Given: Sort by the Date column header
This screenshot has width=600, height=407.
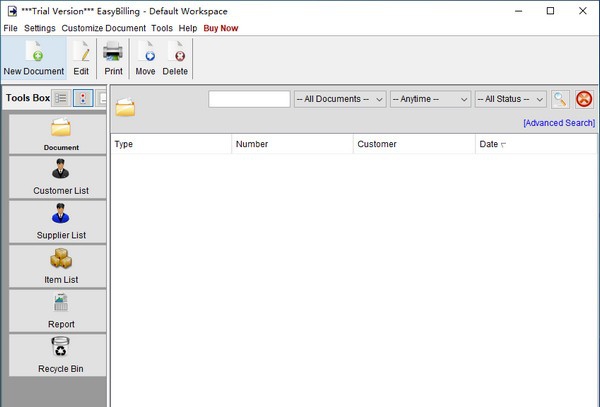Looking at the screenshot, I should pos(536,144).
